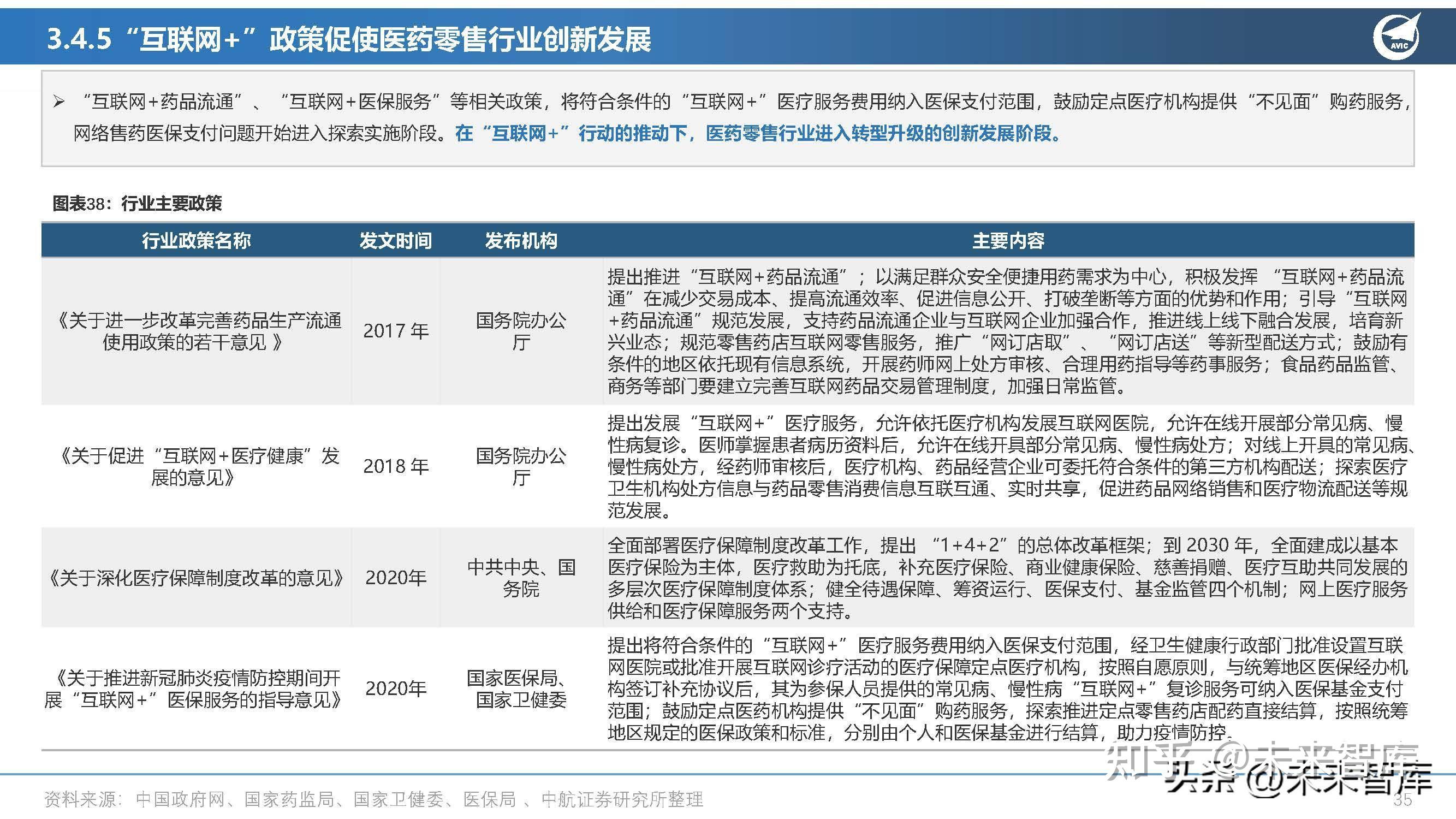Click the slide title '3.4.5 “互联网+”政策促使医药零售行业创新发展'
The width and height of the screenshot is (1456, 819).
[349, 39]
